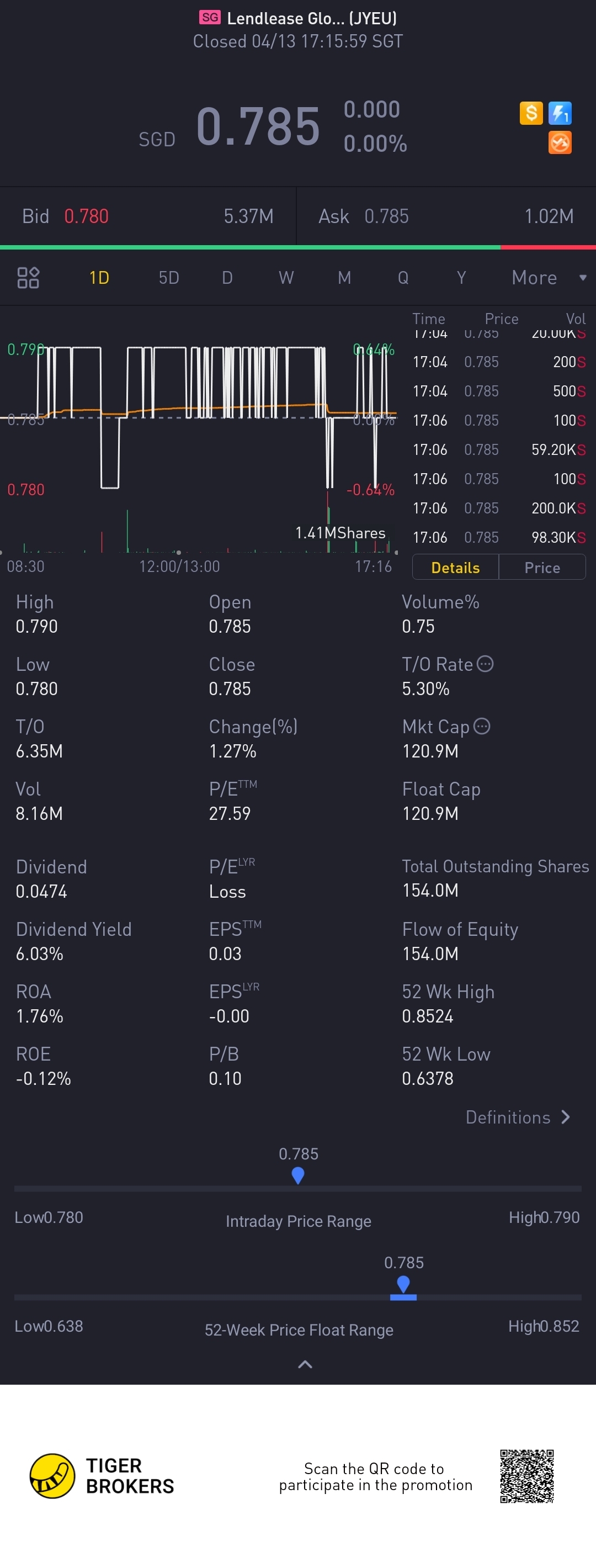Tap the promotion QR code
This screenshot has width=596, height=1568.
(x=526, y=1476)
